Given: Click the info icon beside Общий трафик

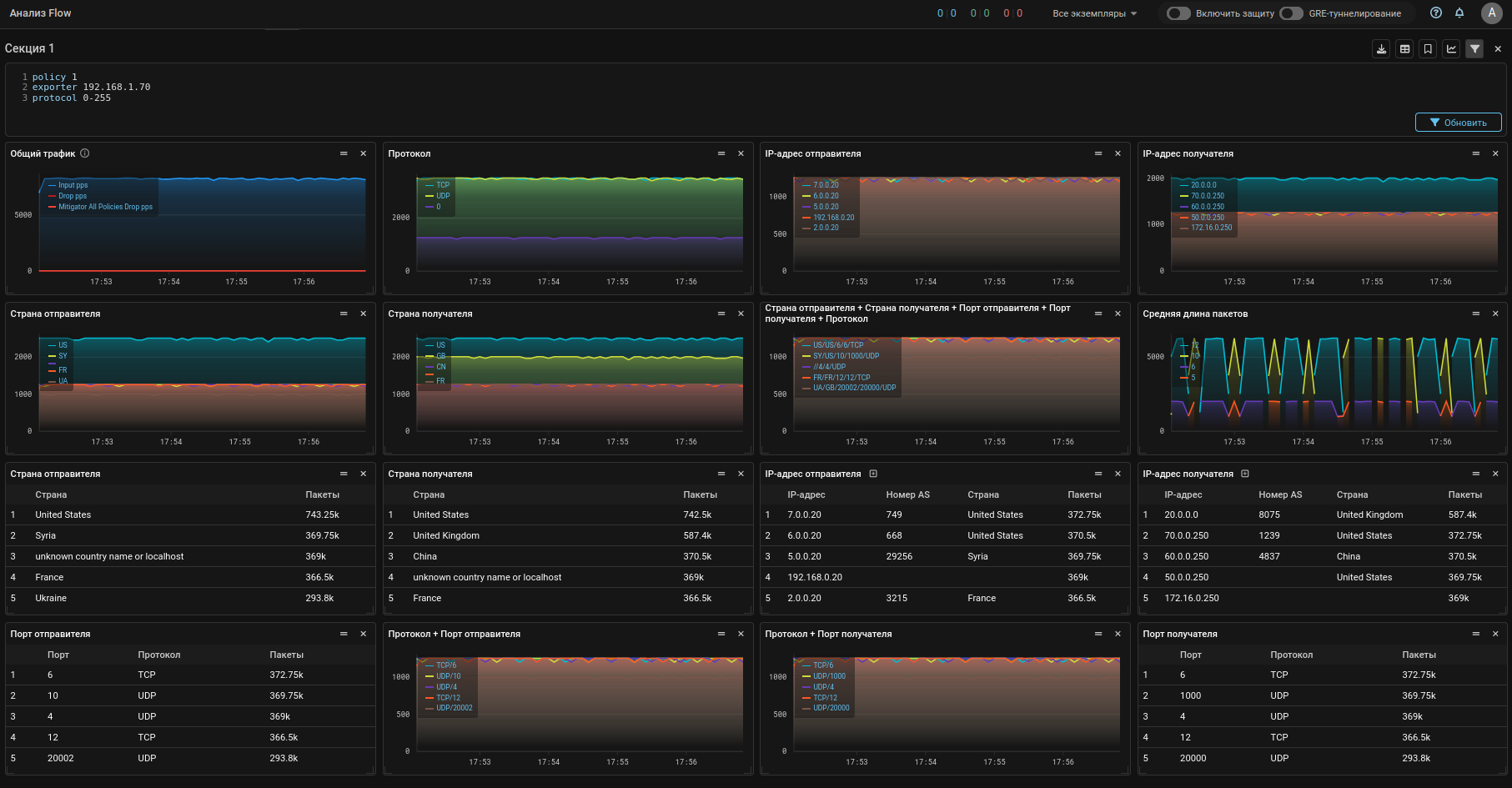Looking at the screenshot, I should (85, 153).
